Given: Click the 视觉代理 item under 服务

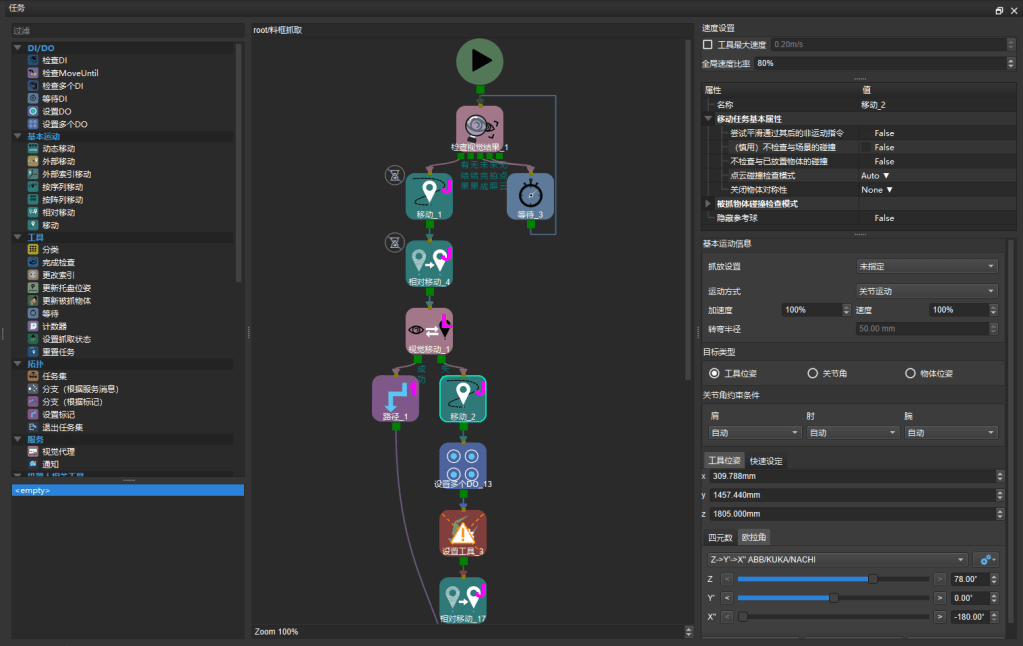Looking at the screenshot, I should point(58,451).
